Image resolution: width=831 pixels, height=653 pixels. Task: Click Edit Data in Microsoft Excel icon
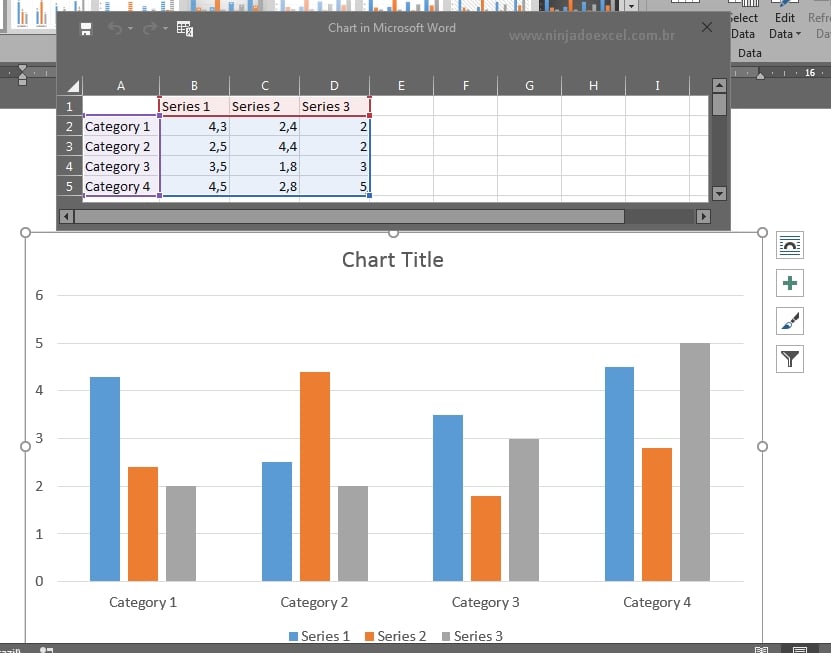coord(185,29)
